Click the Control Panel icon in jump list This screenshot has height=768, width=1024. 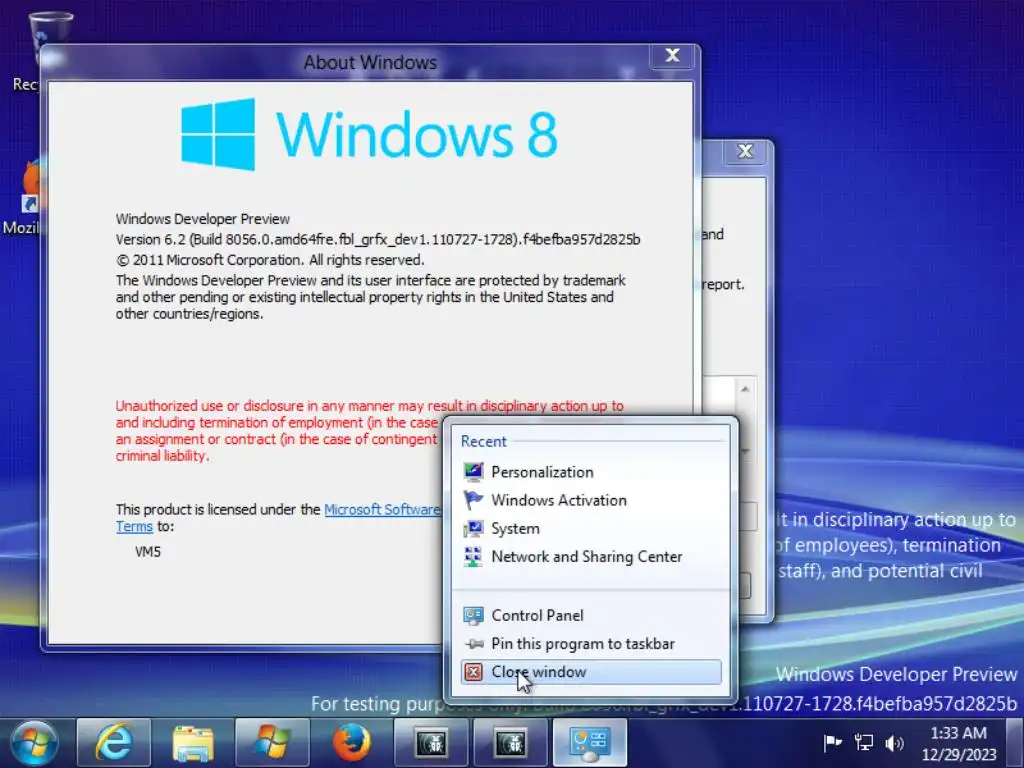click(473, 615)
